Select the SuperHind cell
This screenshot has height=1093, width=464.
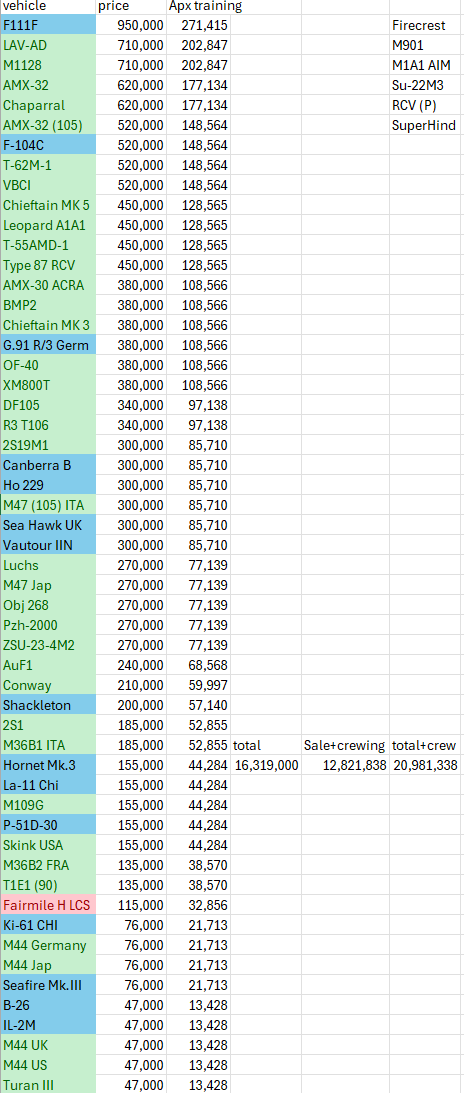click(x=426, y=125)
